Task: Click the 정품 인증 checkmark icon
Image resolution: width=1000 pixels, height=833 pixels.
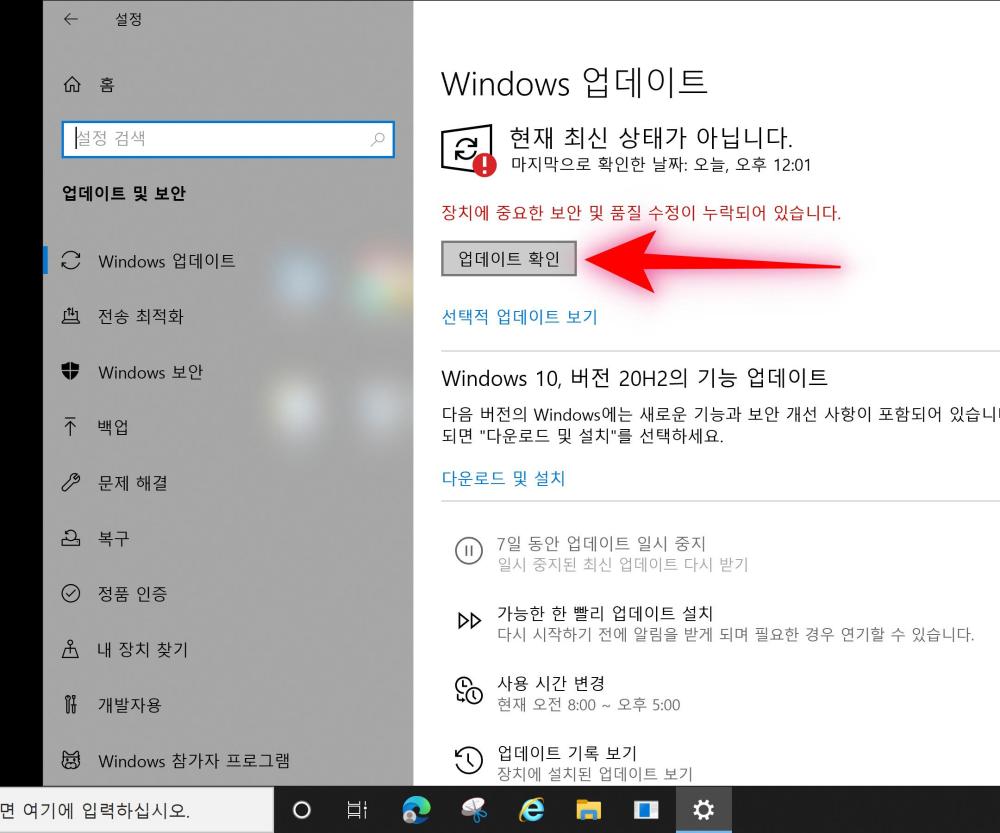Action: coord(71,593)
